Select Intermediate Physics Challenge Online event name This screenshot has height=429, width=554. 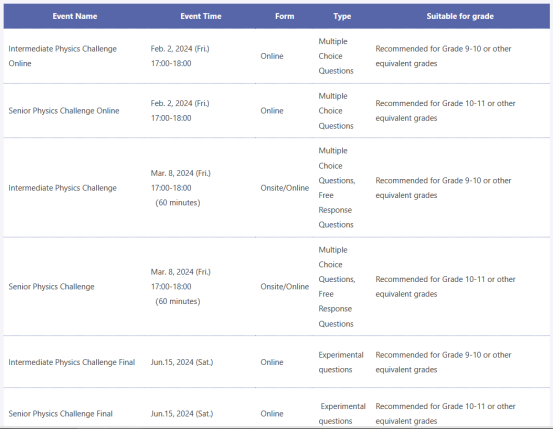[x=63, y=56]
